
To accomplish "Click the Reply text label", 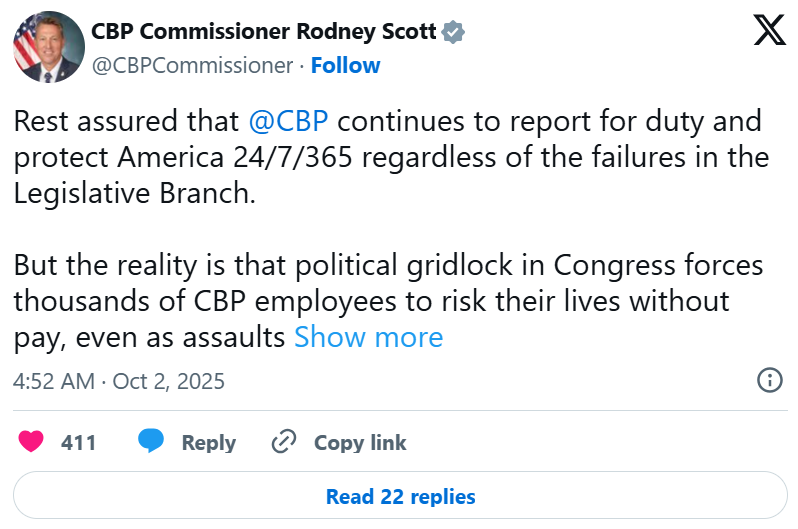I will coord(208,442).
